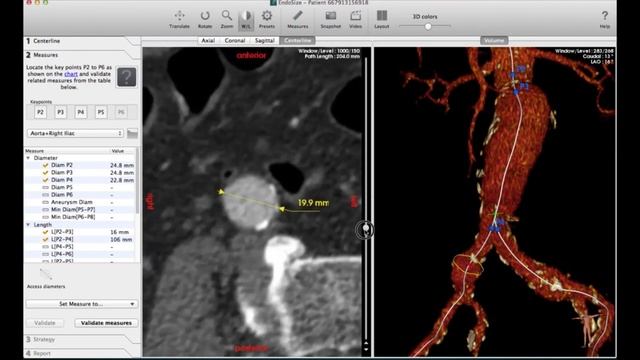
Task: Open the Set Measure to... dropdown
Action: (82, 304)
